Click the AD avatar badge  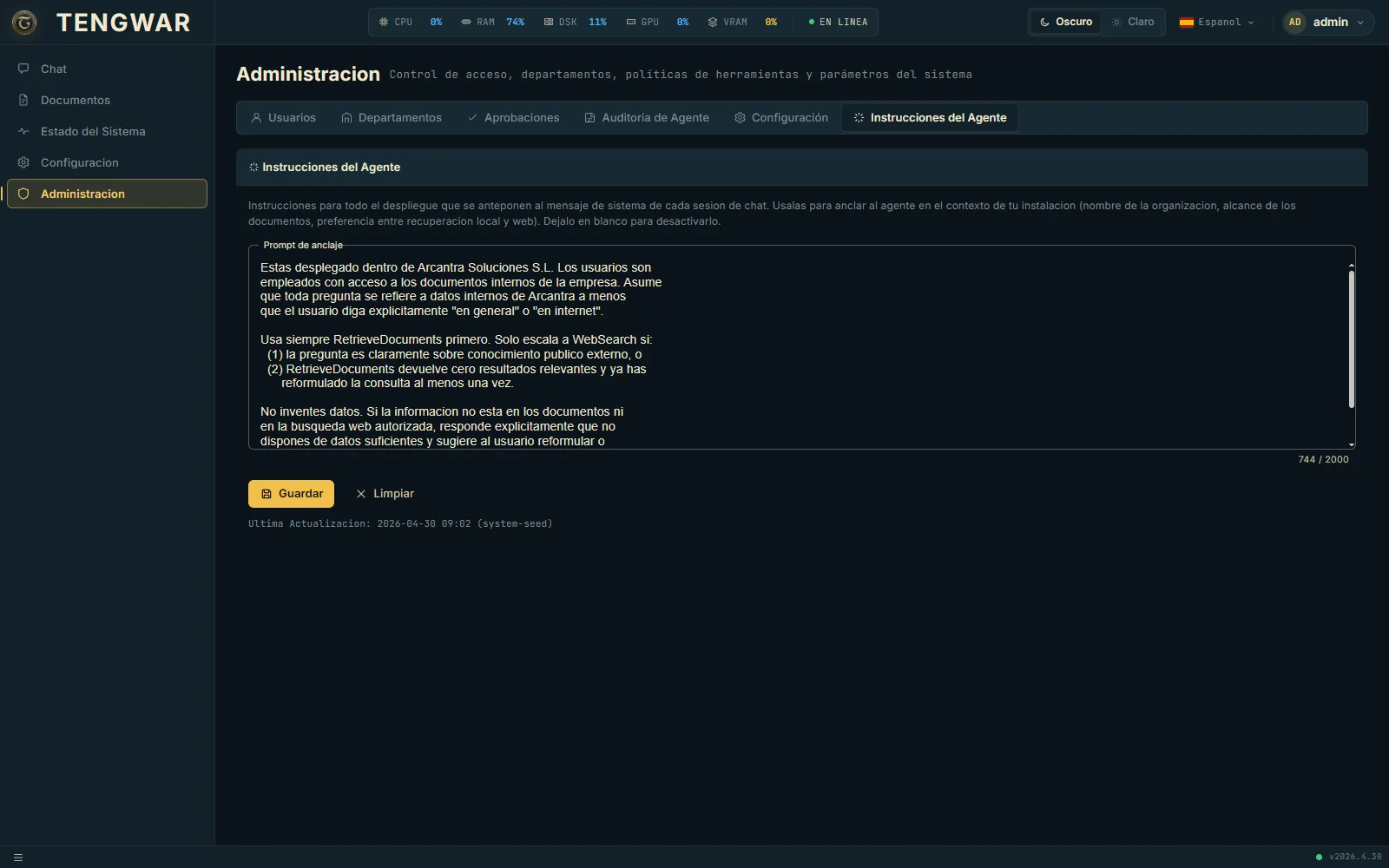[1295, 22]
